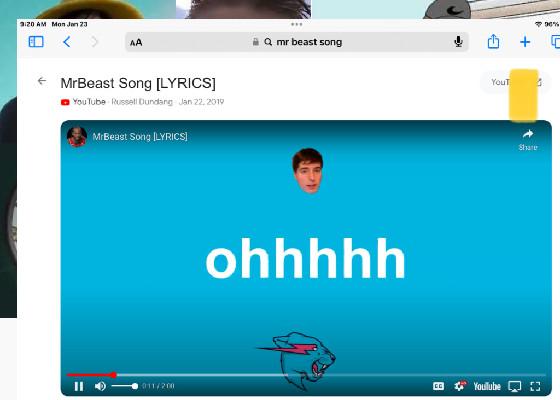
Task: Show all tabs overview icon
Action: (555, 42)
